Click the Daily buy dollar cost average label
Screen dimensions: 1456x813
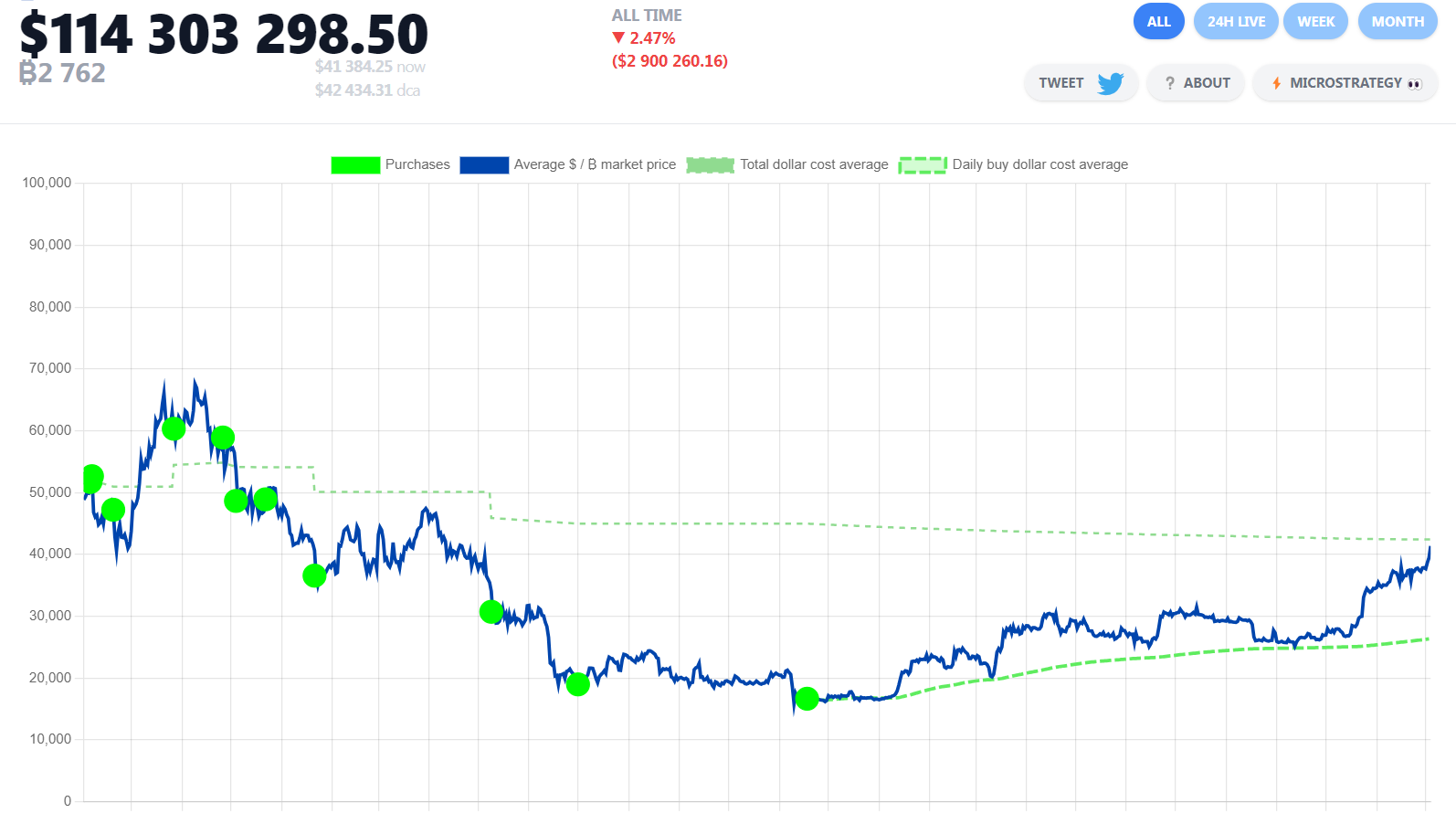1039,164
